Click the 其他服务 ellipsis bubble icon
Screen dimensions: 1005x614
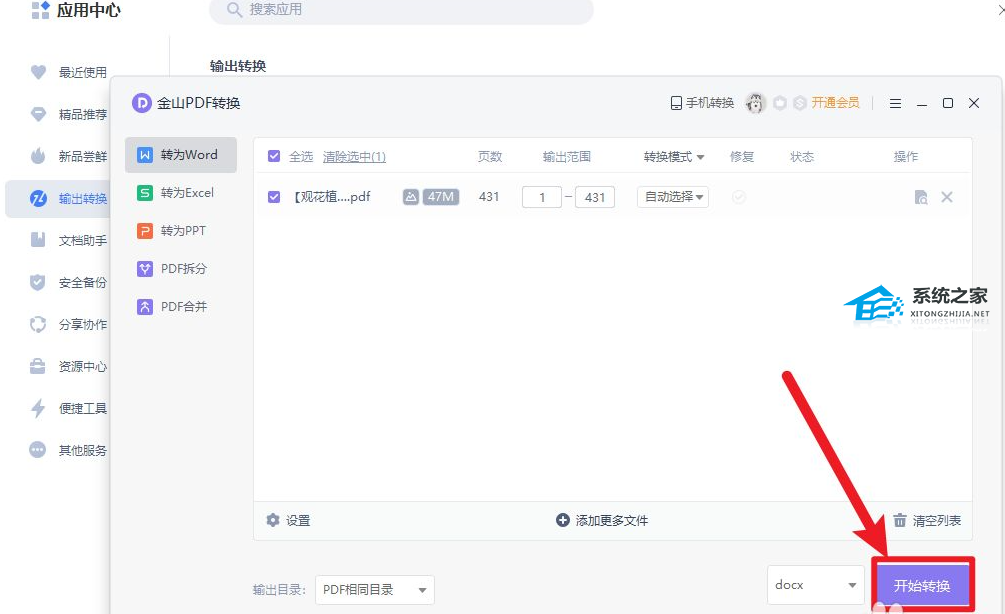(x=38, y=450)
